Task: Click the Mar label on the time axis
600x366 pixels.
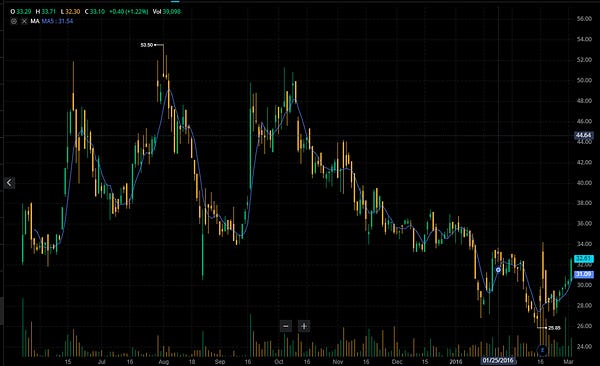Action: point(569,362)
